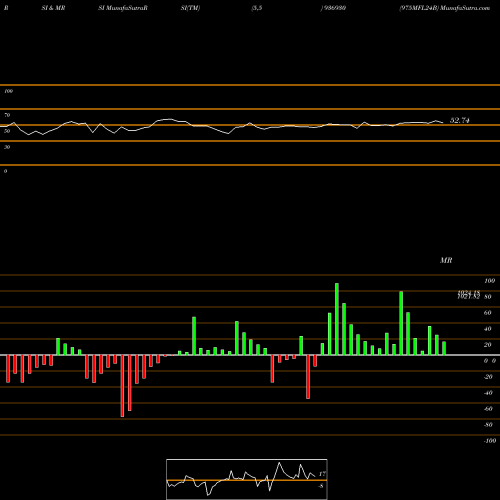The image size is (500, 500).
Task: Click the MR axis label -20
Action: pyautogui.click(x=488, y=377)
